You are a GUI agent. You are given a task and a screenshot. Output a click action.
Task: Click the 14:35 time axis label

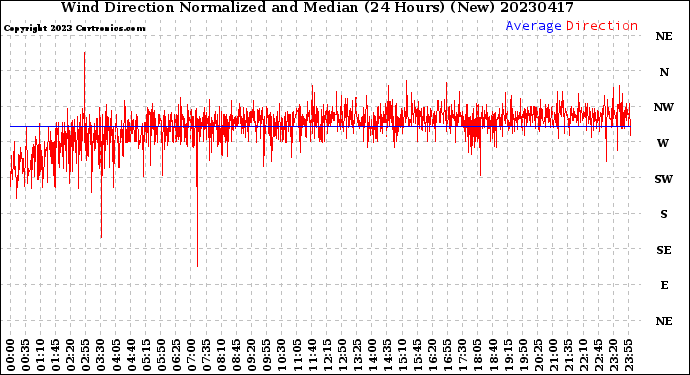(x=387, y=355)
